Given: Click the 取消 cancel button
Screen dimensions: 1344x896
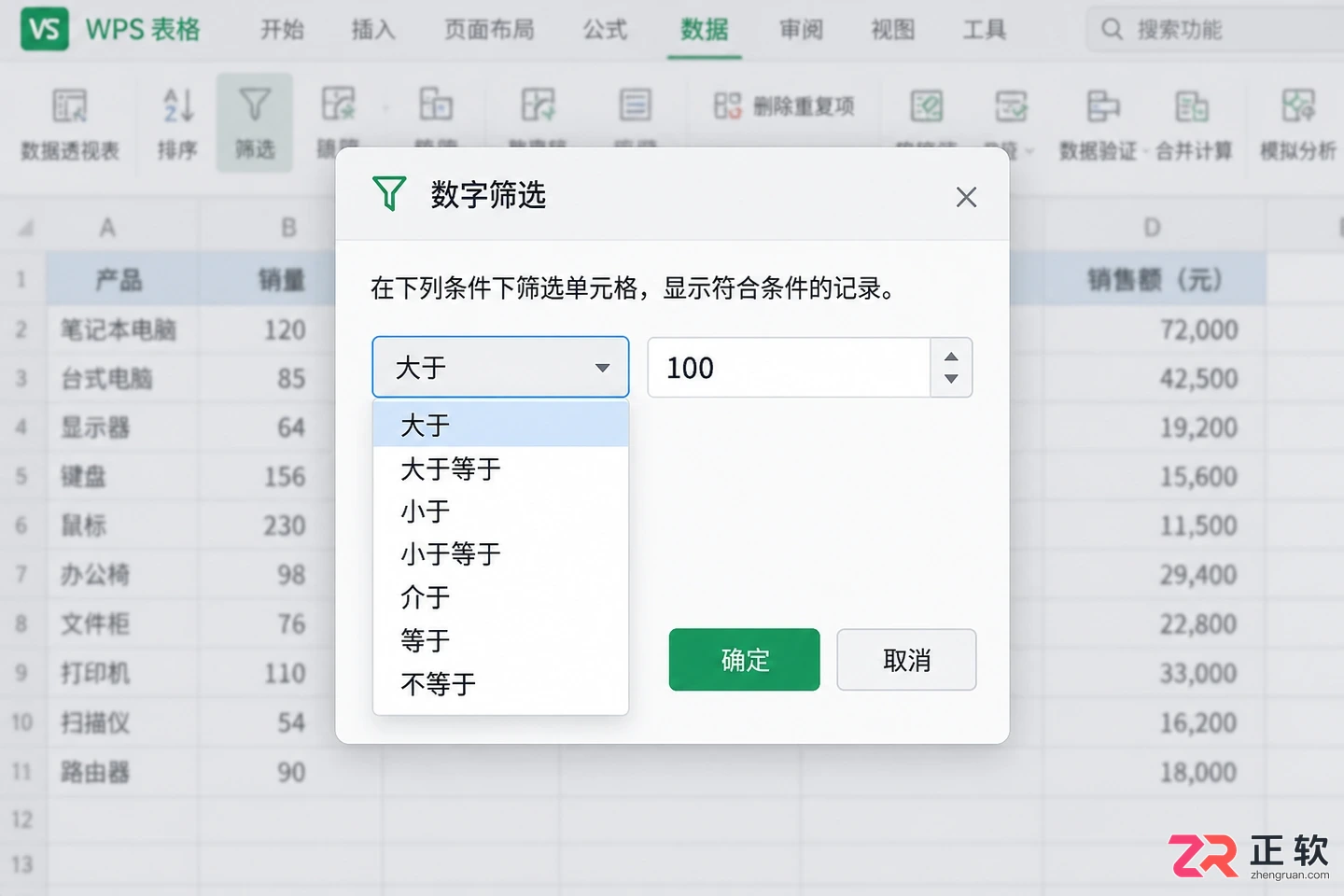Looking at the screenshot, I should [906, 660].
